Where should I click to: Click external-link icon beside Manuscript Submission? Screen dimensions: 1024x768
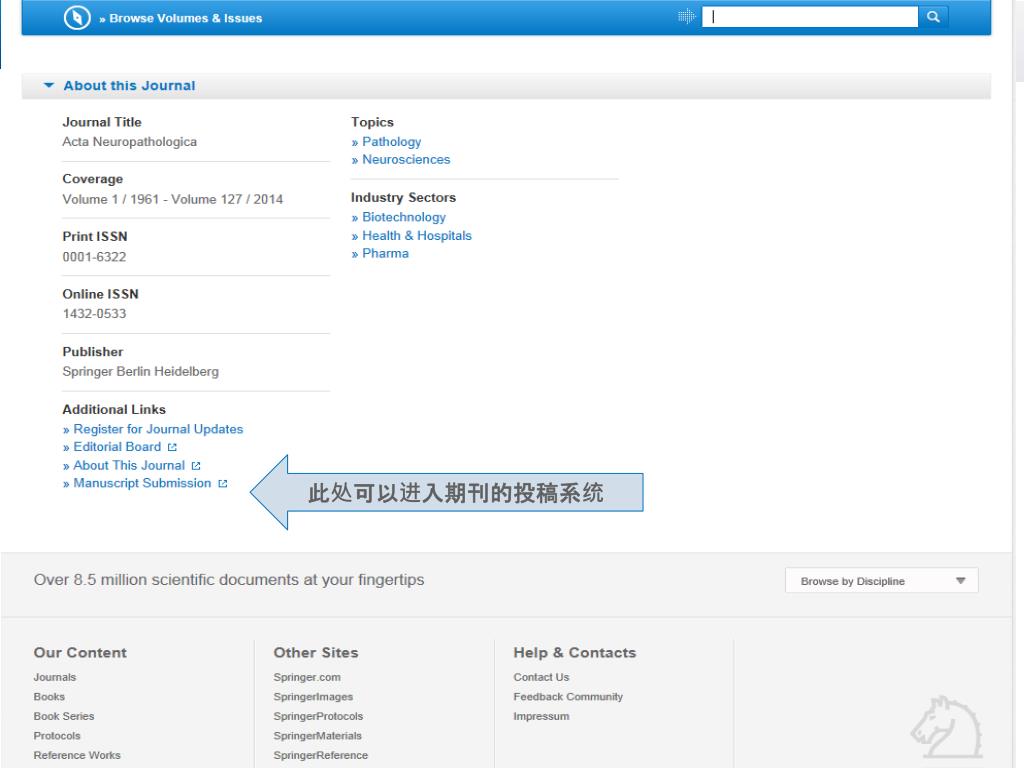coord(223,483)
